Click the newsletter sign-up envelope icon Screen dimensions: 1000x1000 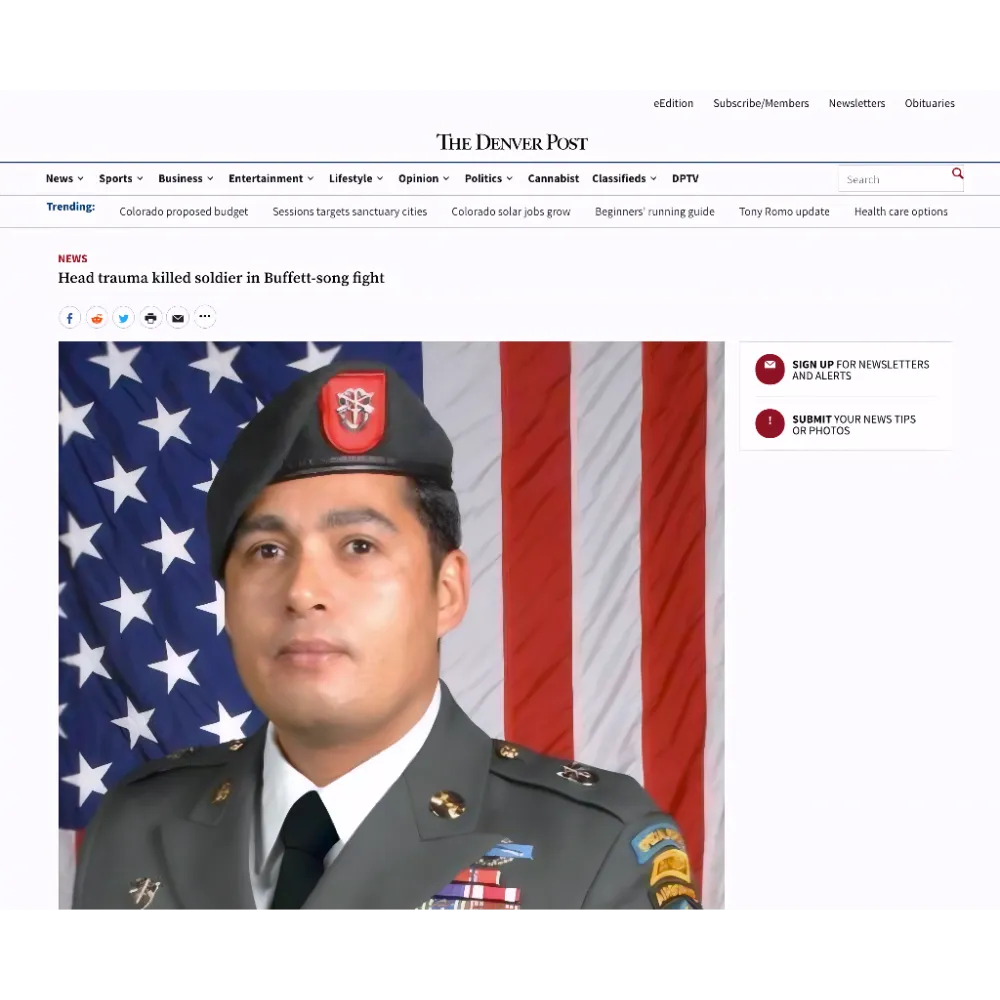click(x=769, y=369)
